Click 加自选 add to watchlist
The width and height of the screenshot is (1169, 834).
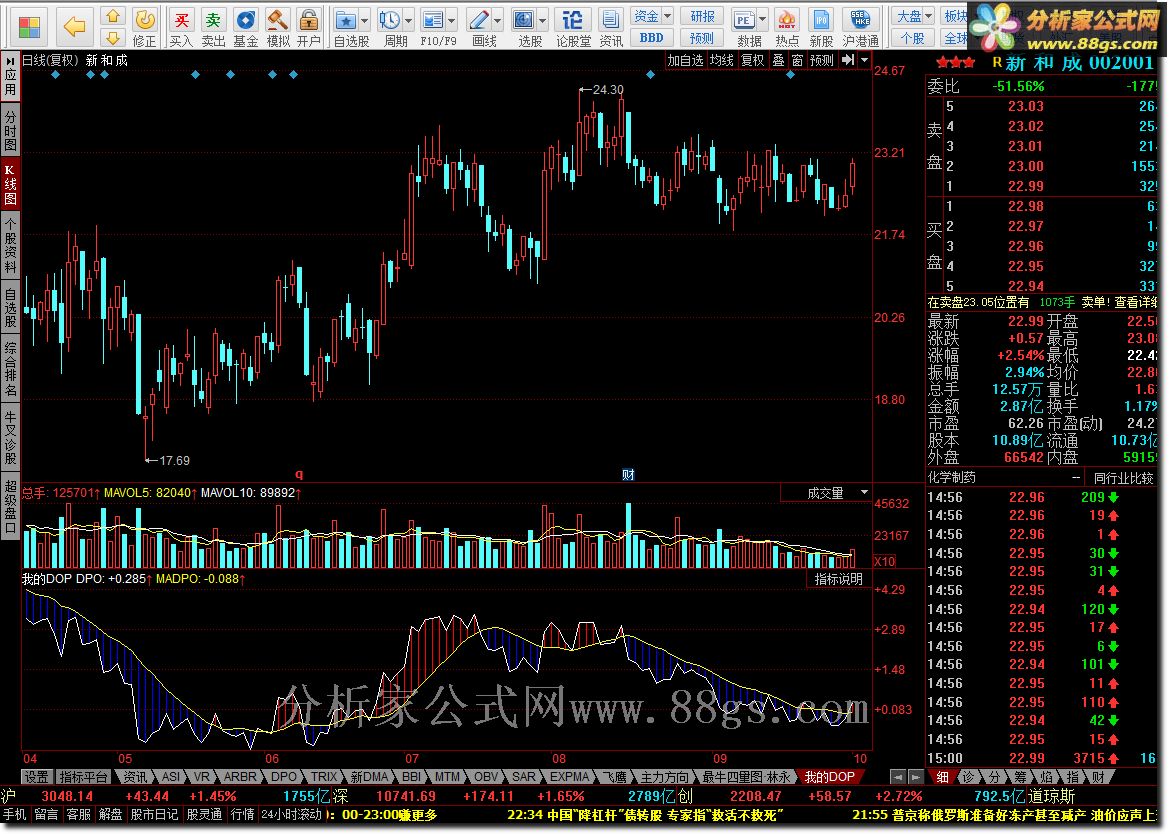tap(684, 60)
